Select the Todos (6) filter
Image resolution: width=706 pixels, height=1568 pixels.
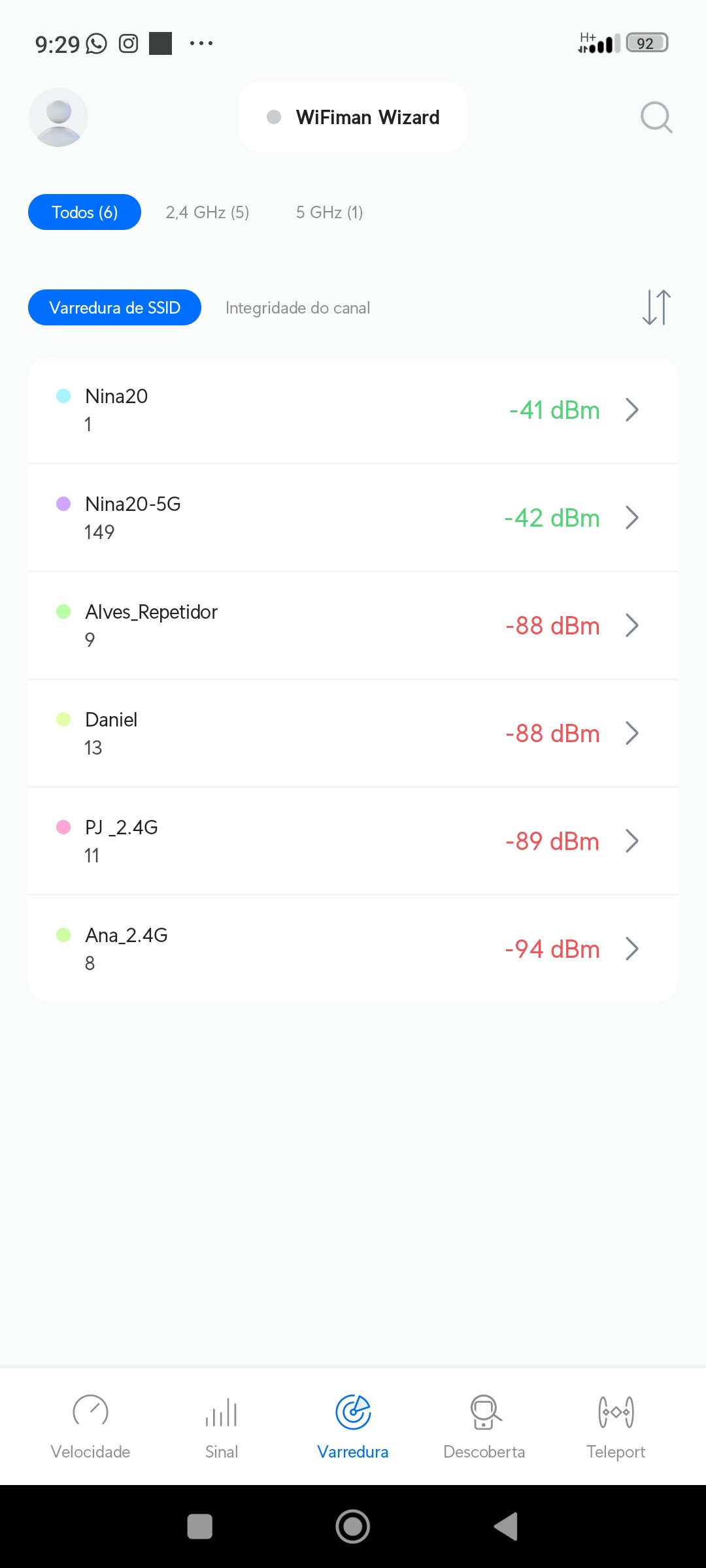pos(84,212)
